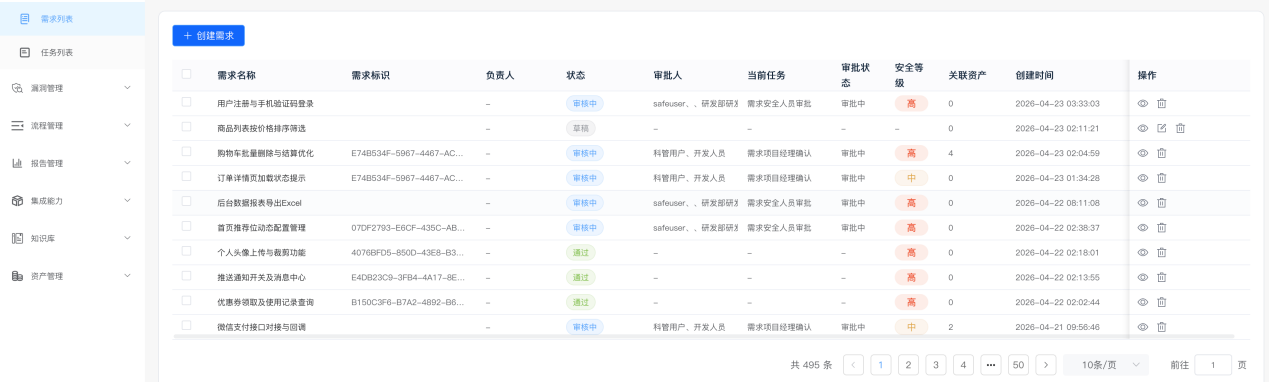Click the 创建需求 button
The height and width of the screenshot is (382, 1269).
click(x=208, y=35)
